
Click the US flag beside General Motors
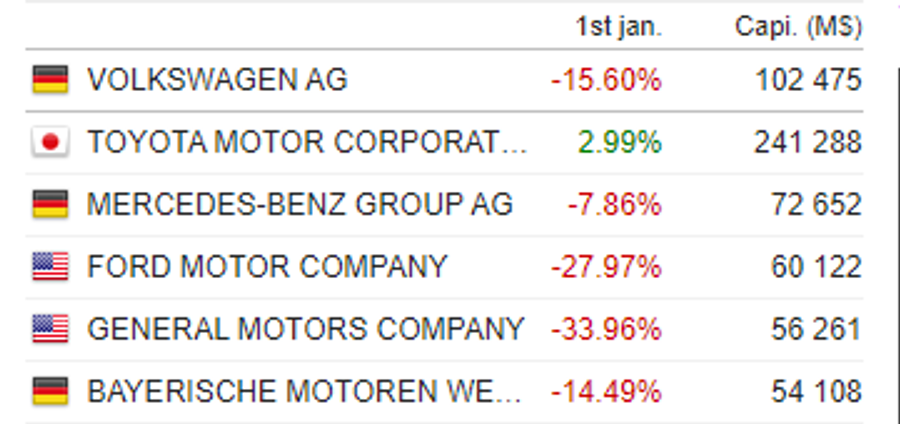(51, 329)
